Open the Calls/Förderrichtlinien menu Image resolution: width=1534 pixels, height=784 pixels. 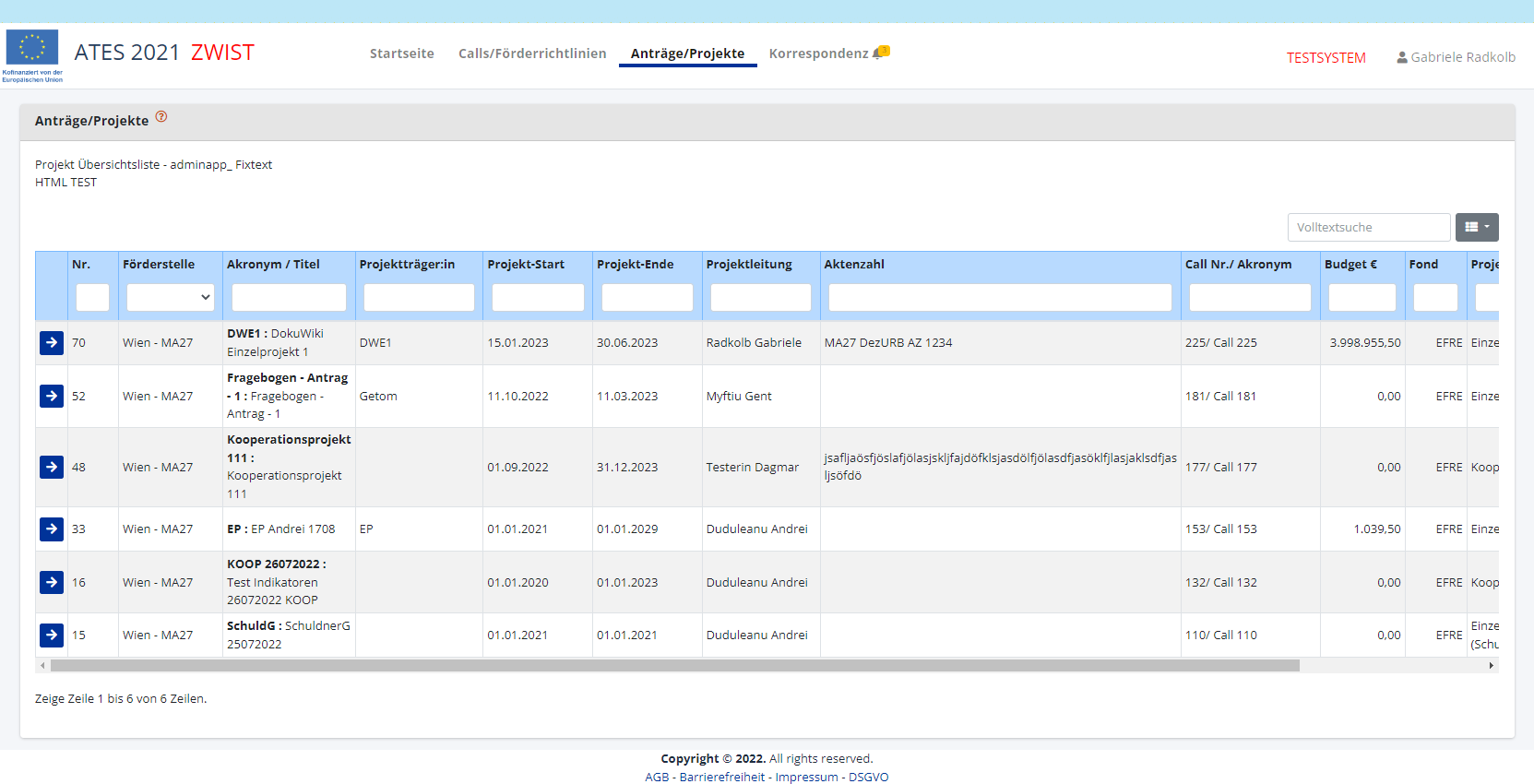click(532, 53)
